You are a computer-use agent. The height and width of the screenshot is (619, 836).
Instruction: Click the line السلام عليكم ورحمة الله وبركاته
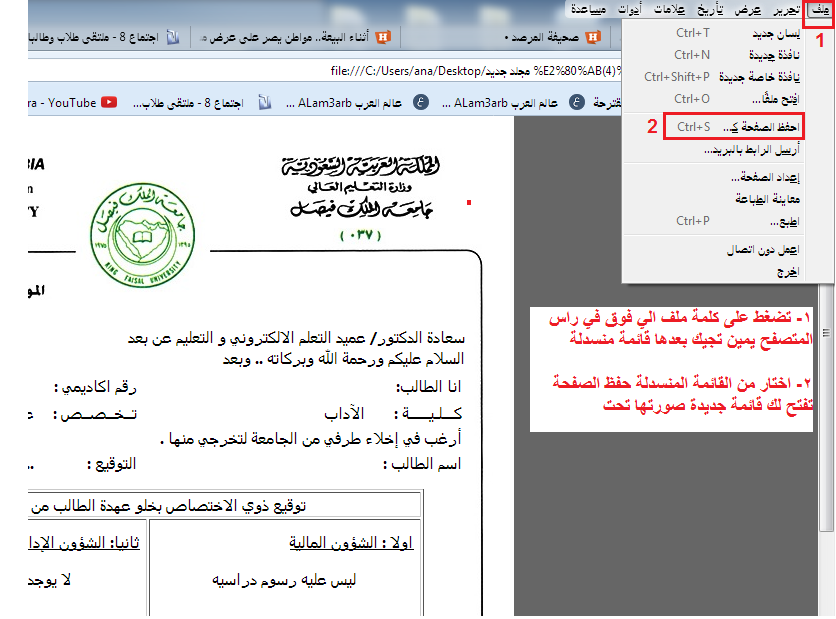pos(343,359)
